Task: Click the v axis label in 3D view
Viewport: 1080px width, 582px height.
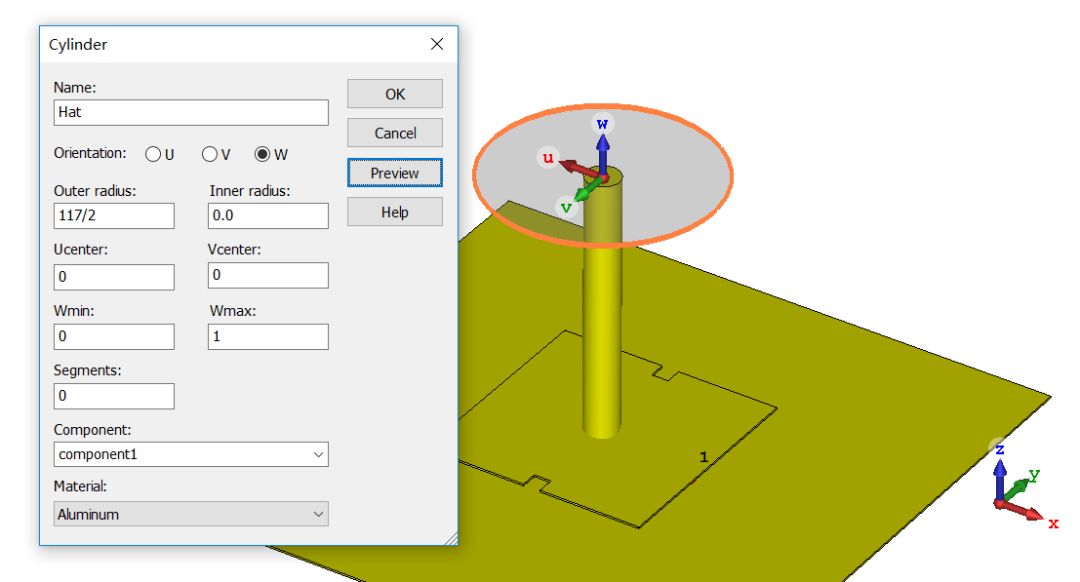Action: 566,207
